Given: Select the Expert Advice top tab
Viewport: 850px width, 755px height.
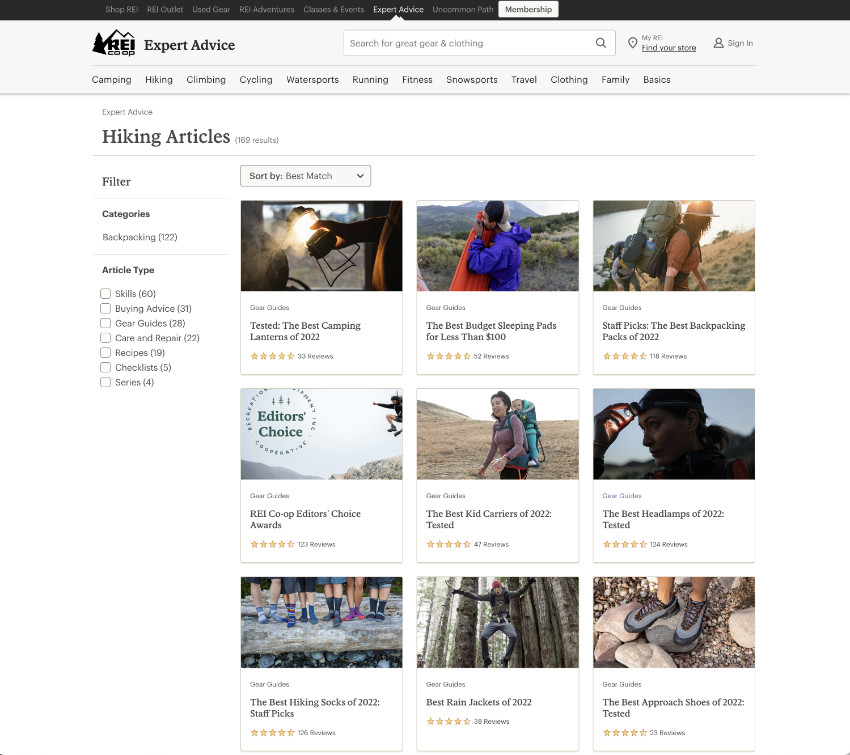Looking at the screenshot, I should tap(398, 9).
